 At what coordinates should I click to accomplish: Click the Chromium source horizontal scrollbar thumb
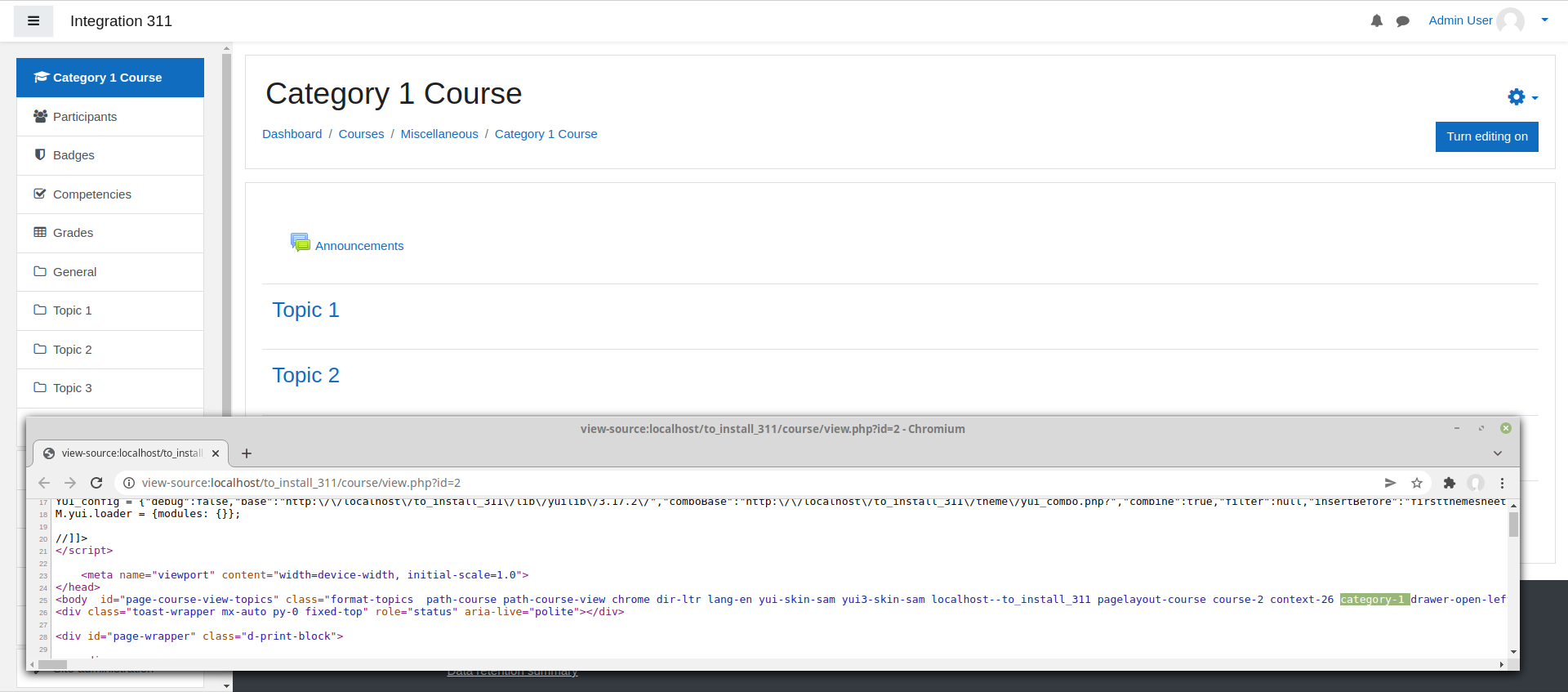[x=52, y=664]
